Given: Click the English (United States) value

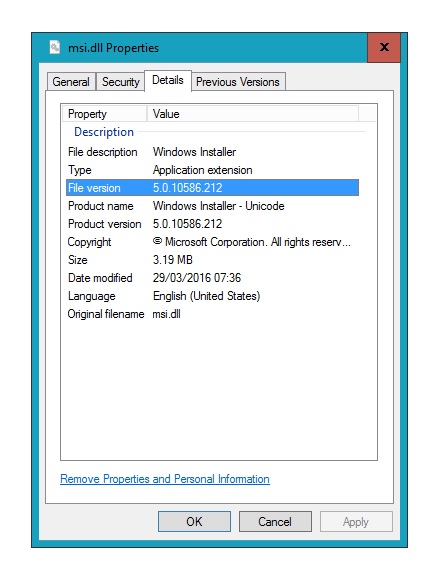Looking at the screenshot, I should [206, 296].
